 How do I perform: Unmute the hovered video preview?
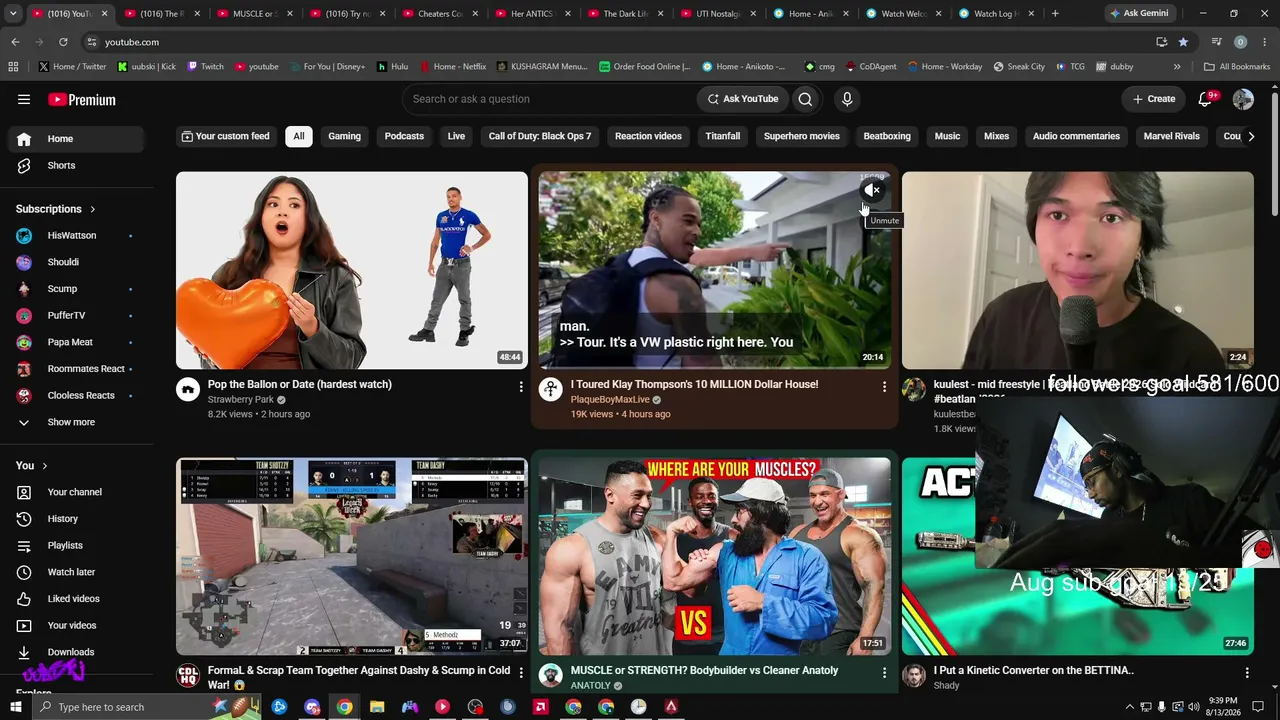(x=873, y=190)
